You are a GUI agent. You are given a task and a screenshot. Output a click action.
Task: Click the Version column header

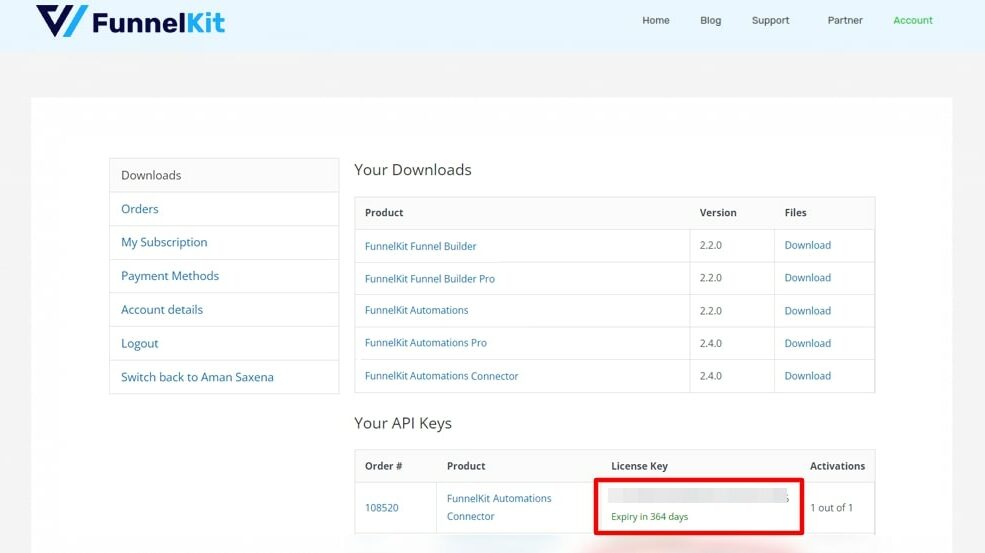tap(718, 213)
